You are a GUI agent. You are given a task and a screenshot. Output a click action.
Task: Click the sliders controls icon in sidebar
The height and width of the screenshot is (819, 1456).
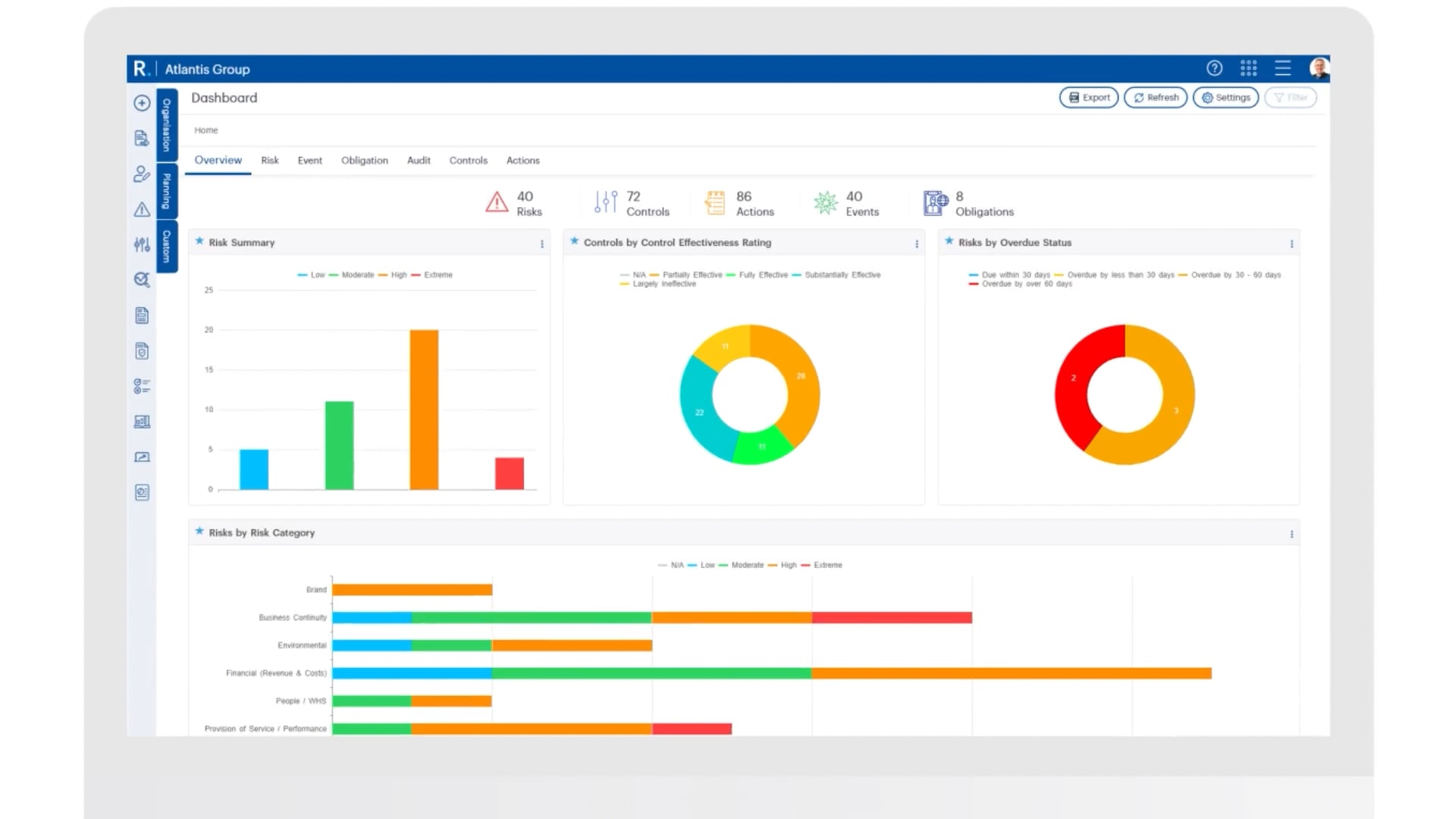(x=142, y=244)
